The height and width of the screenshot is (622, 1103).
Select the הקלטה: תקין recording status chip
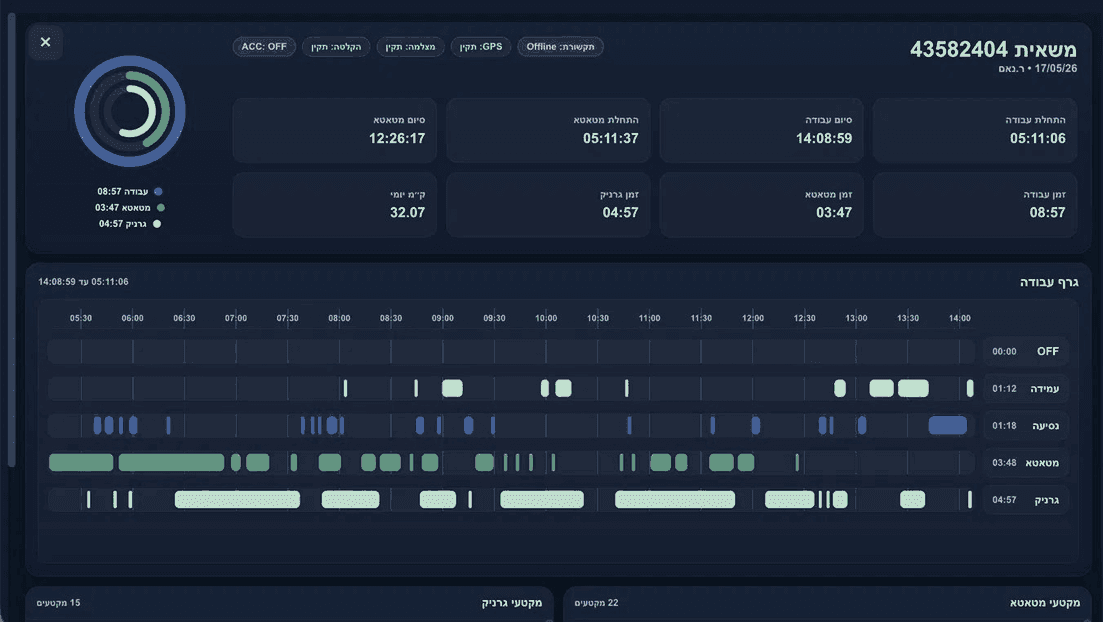336,47
